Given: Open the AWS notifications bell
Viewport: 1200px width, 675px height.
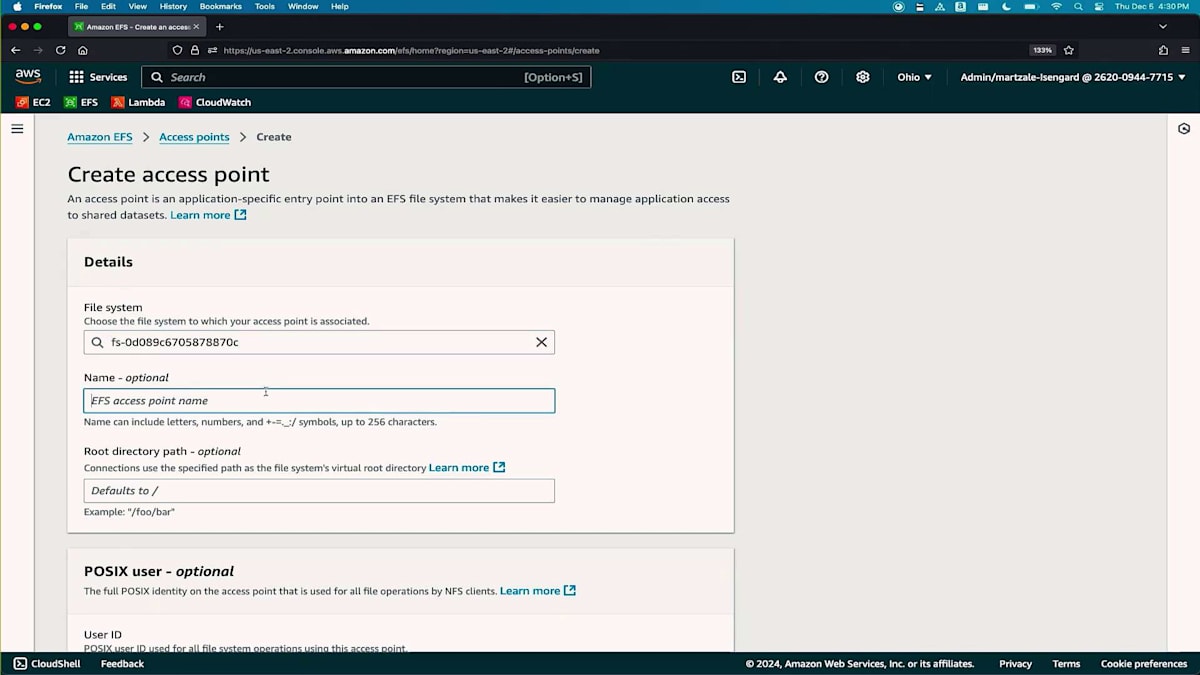Looking at the screenshot, I should click(x=780, y=77).
